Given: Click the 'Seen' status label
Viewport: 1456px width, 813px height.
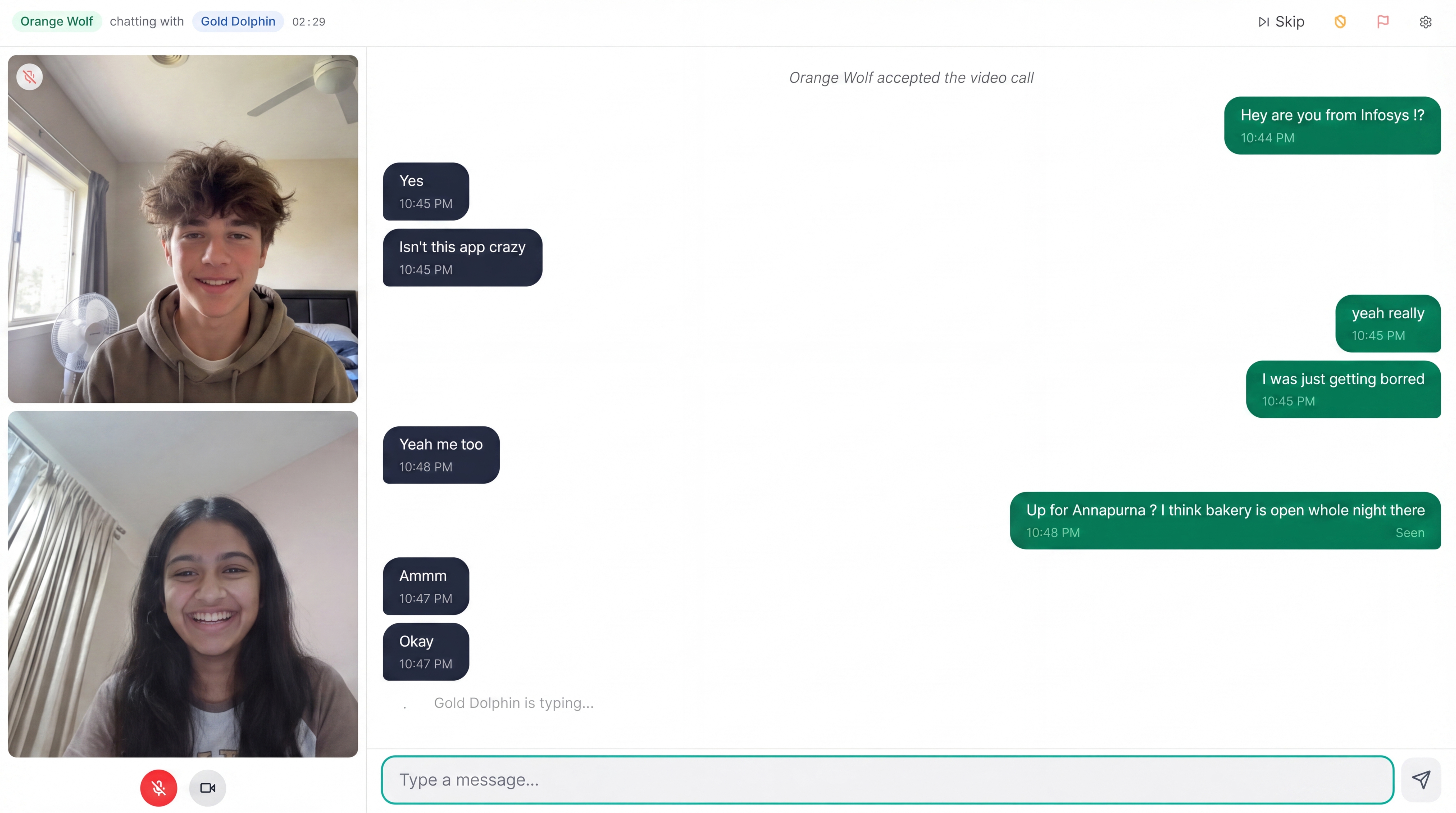Looking at the screenshot, I should pos(1410,532).
